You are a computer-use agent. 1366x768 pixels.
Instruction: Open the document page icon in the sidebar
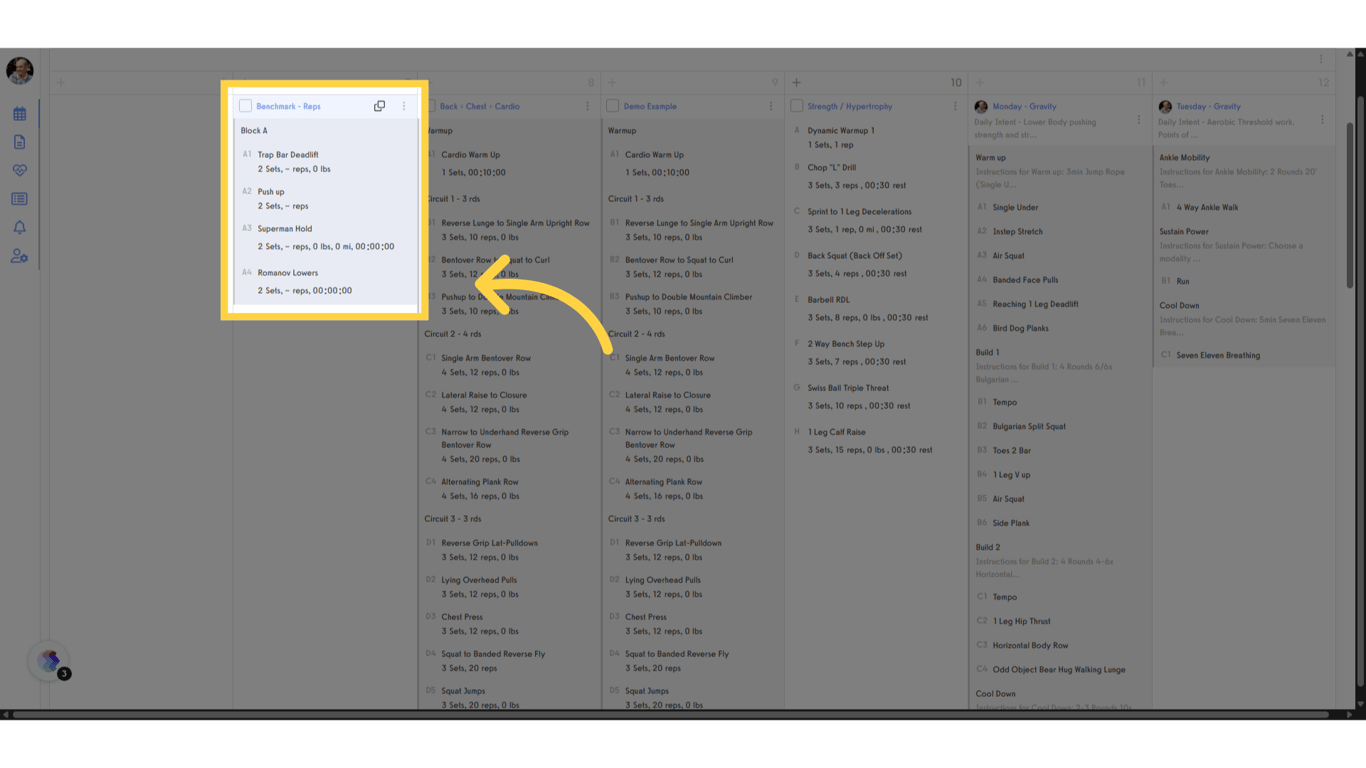pyautogui.click(x=19, y=142)
